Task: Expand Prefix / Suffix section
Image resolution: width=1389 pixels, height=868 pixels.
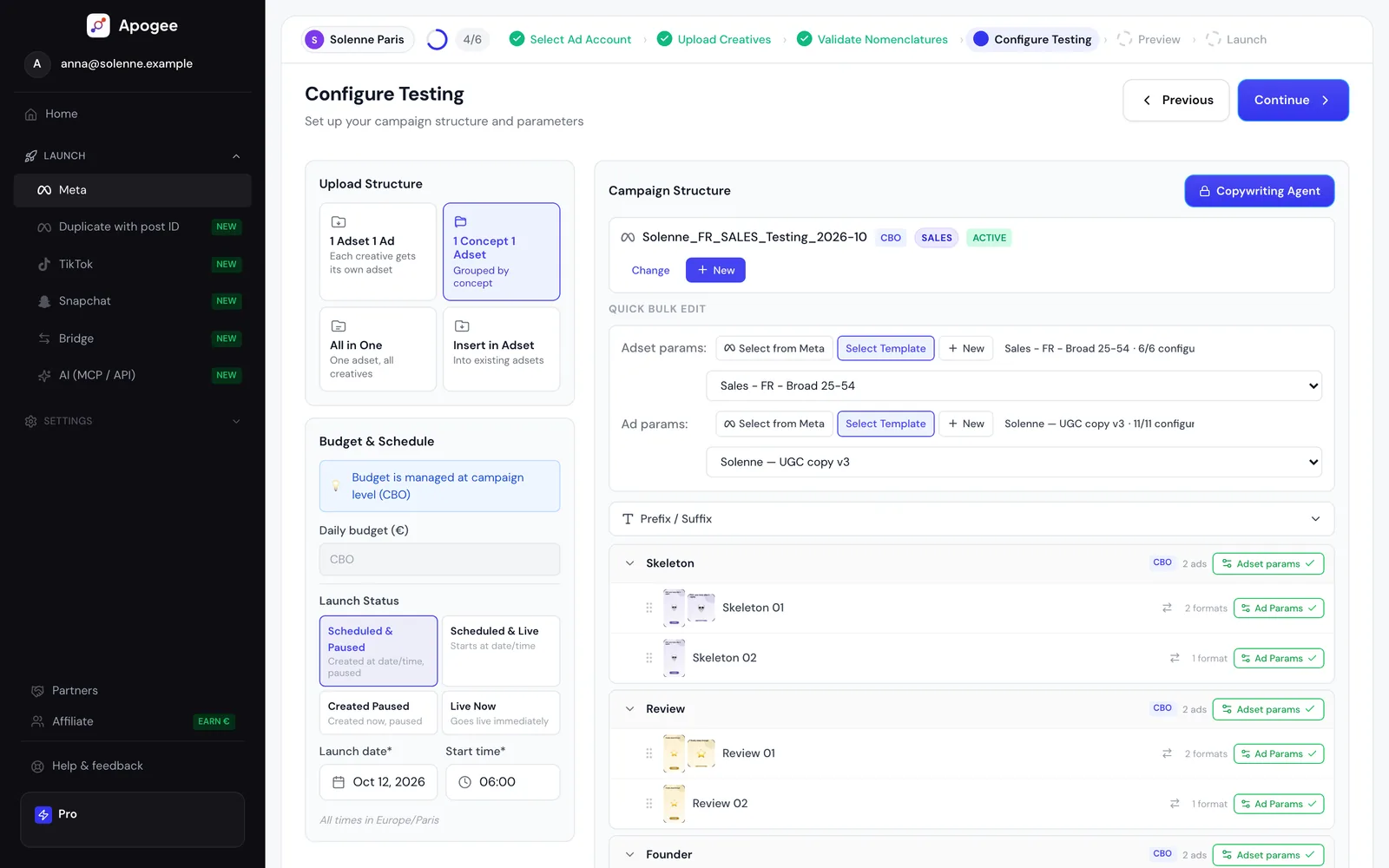Action: pos(971,519)
